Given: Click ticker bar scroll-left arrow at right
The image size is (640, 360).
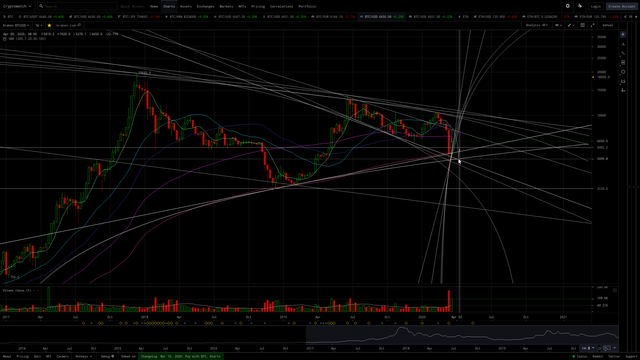Looking at the screenshot, I should [x=626, y=17].
